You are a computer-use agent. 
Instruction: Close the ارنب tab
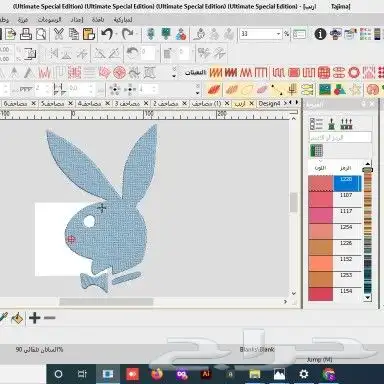(252, 104)
